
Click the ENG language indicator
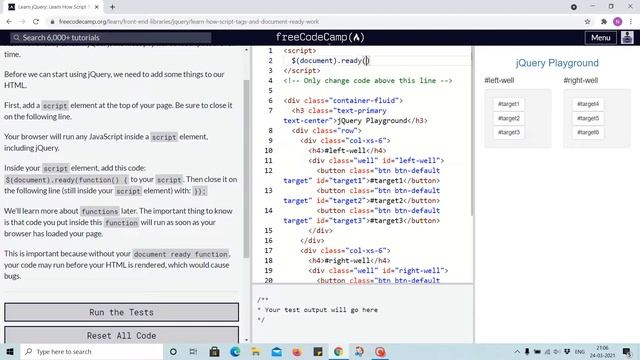click(x=580, y=351)
